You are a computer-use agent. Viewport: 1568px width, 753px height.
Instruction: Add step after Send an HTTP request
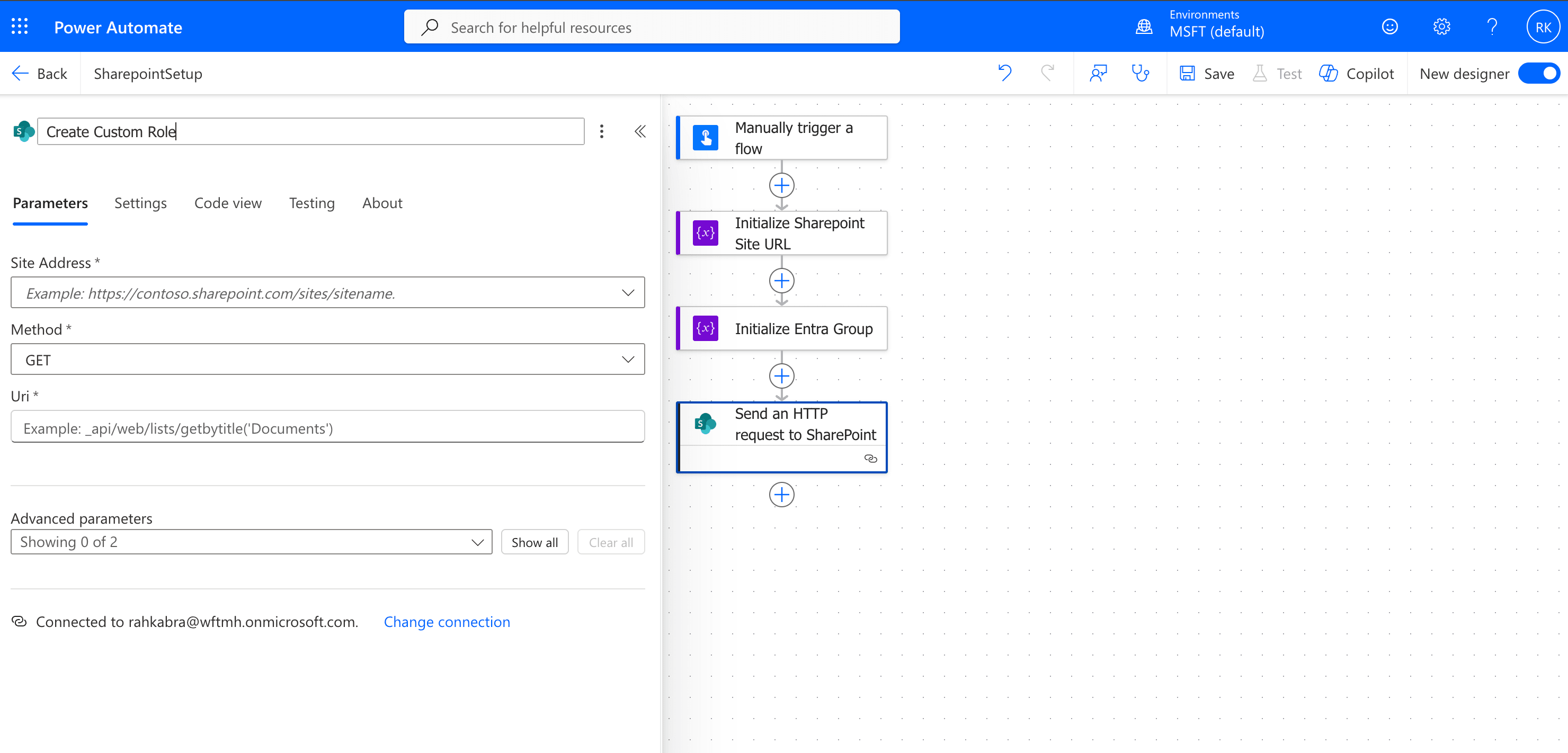click(x=781, y=495)
